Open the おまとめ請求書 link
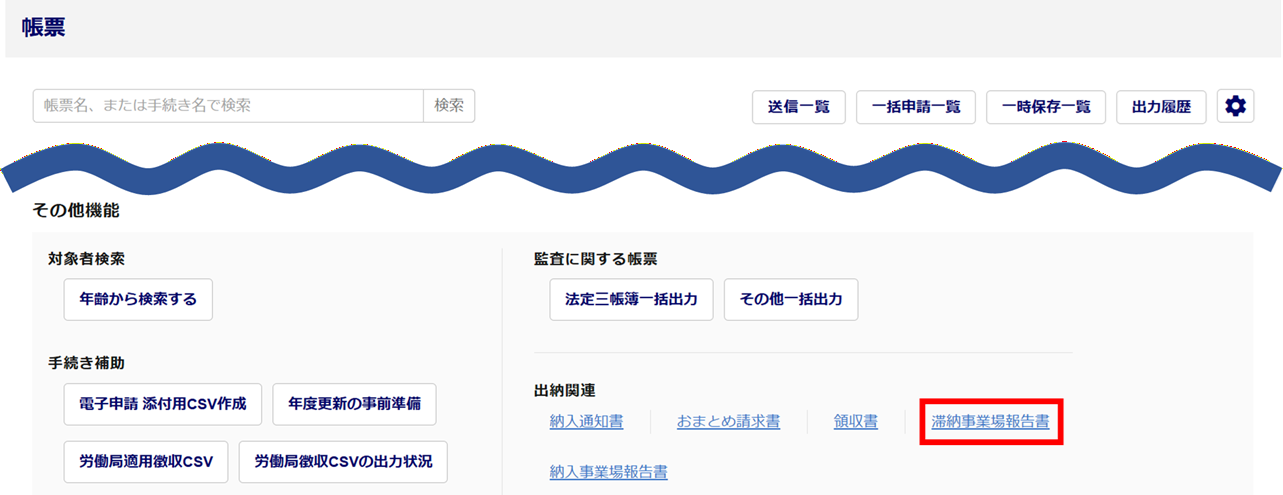This screenshot has width=1283, height=495. click(x=728, y=422)
